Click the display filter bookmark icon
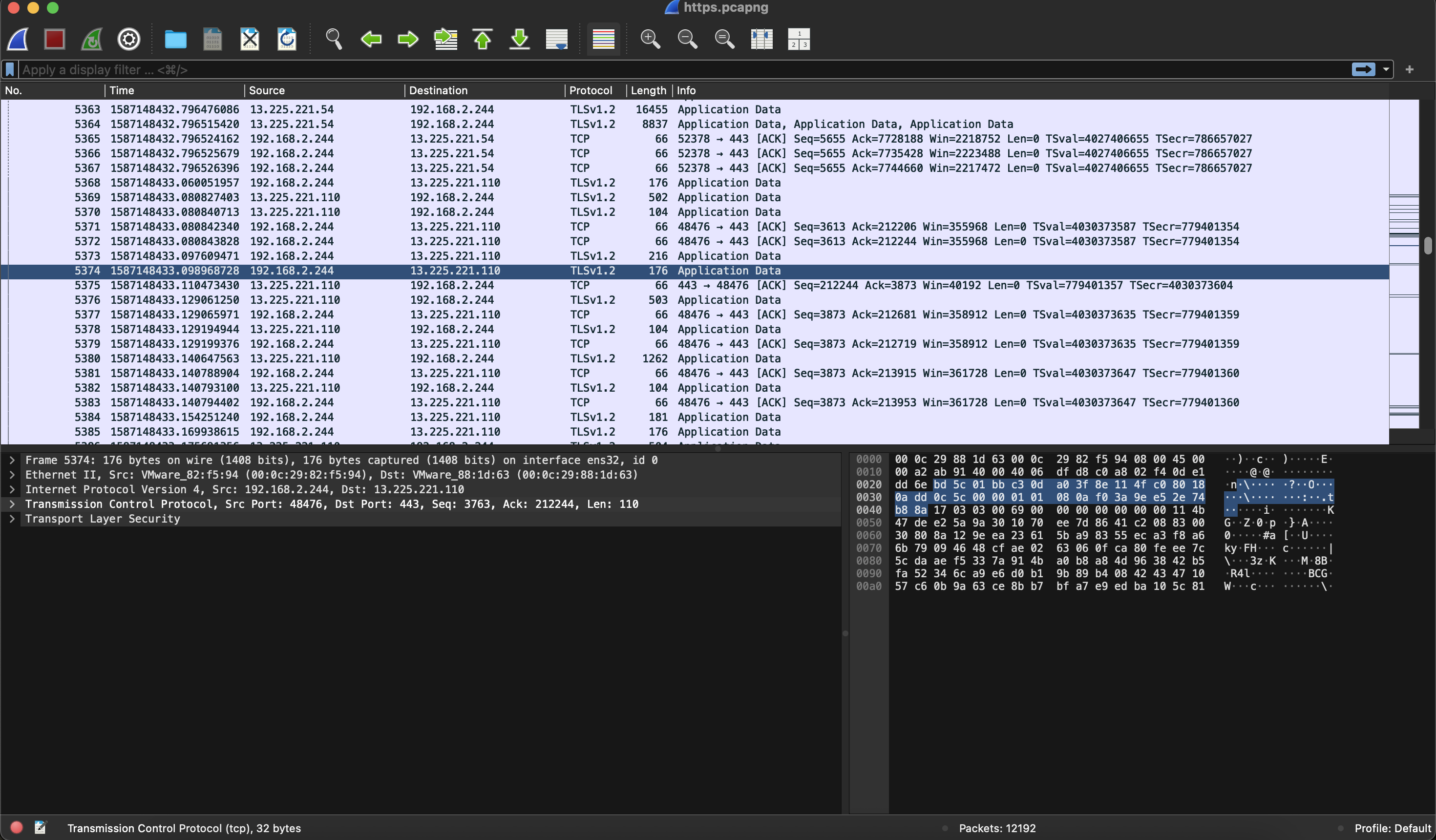 (x=10, y=69)
